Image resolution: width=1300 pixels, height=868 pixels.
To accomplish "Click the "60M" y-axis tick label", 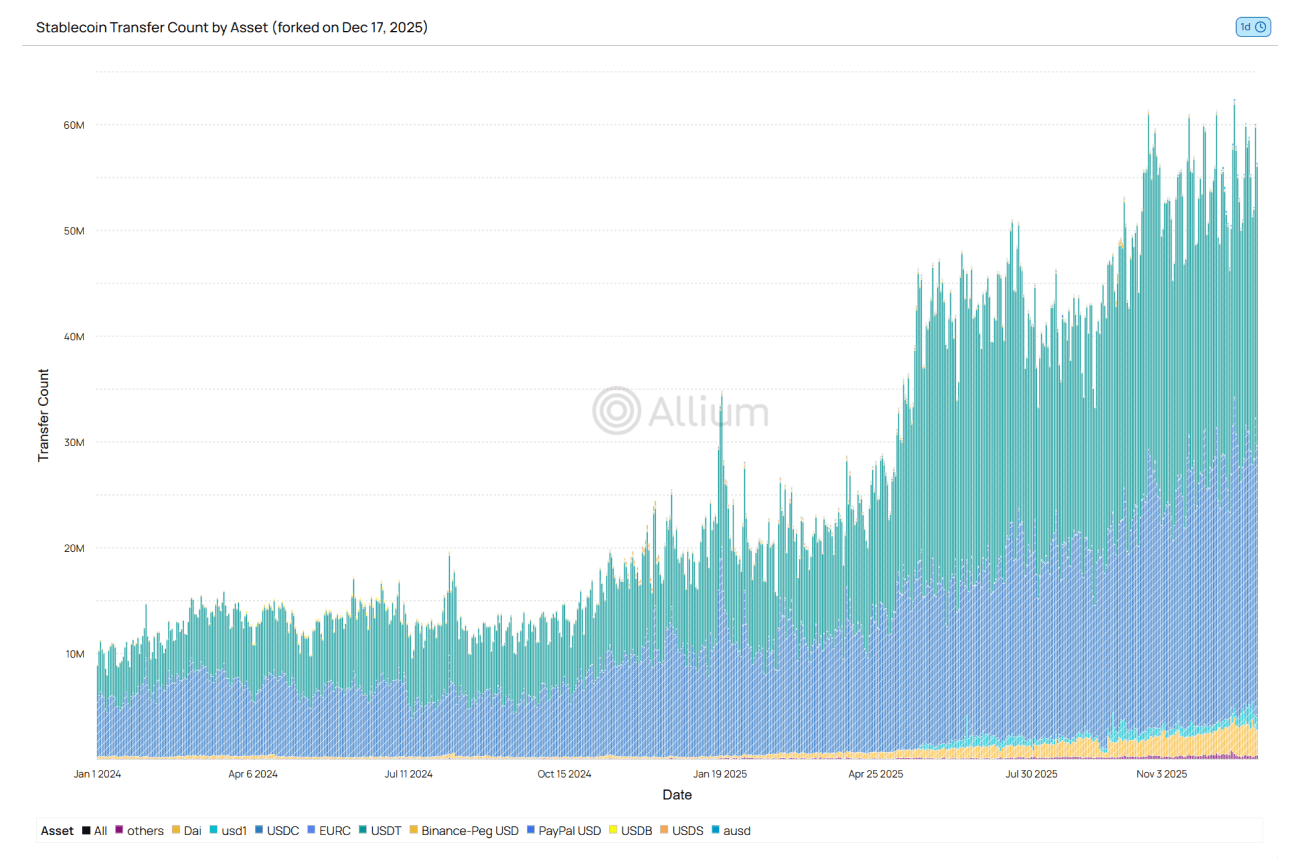I will (x=74, y=125).
